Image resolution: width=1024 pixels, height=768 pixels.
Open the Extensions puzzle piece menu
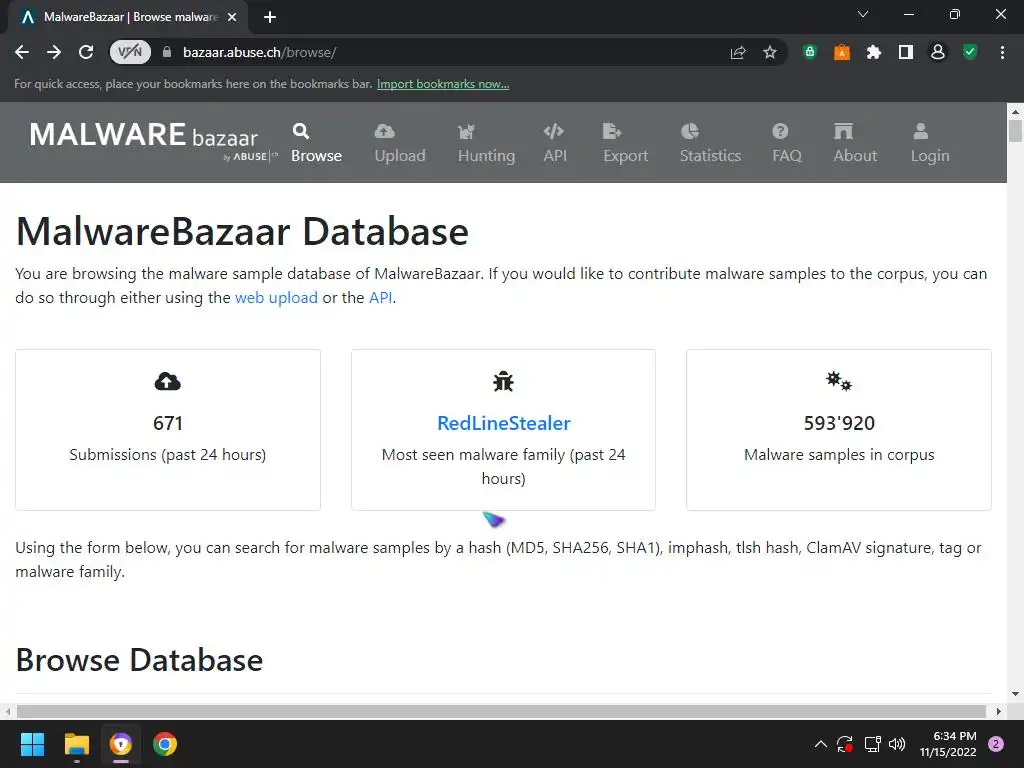click(x=874, y=52)
